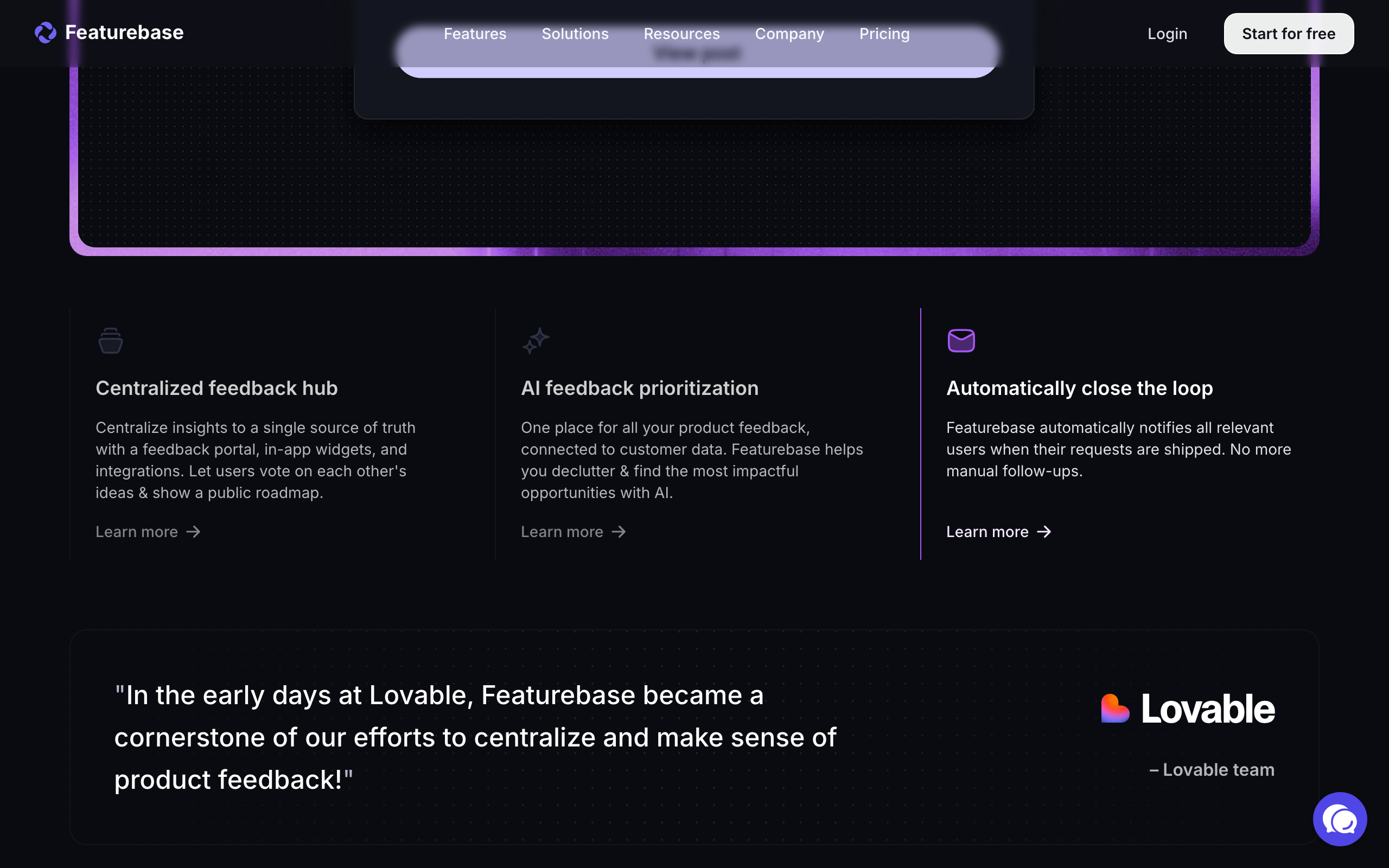Click the purple envelope mail icon
Screen dimensions: 1389x868
click(961, 341)
